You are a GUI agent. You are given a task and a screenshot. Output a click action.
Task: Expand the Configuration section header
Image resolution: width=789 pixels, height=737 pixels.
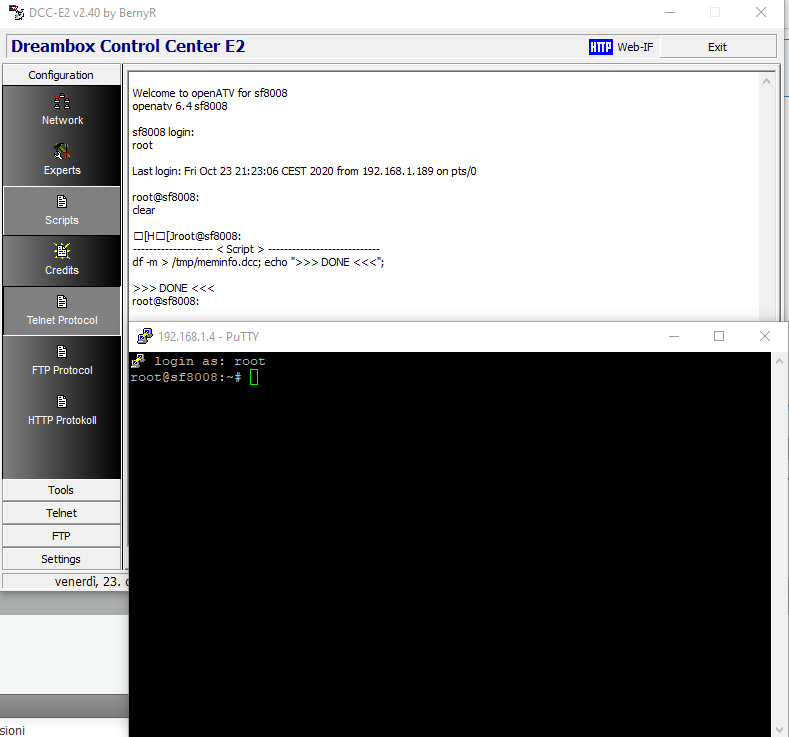[x=61, y=75]
